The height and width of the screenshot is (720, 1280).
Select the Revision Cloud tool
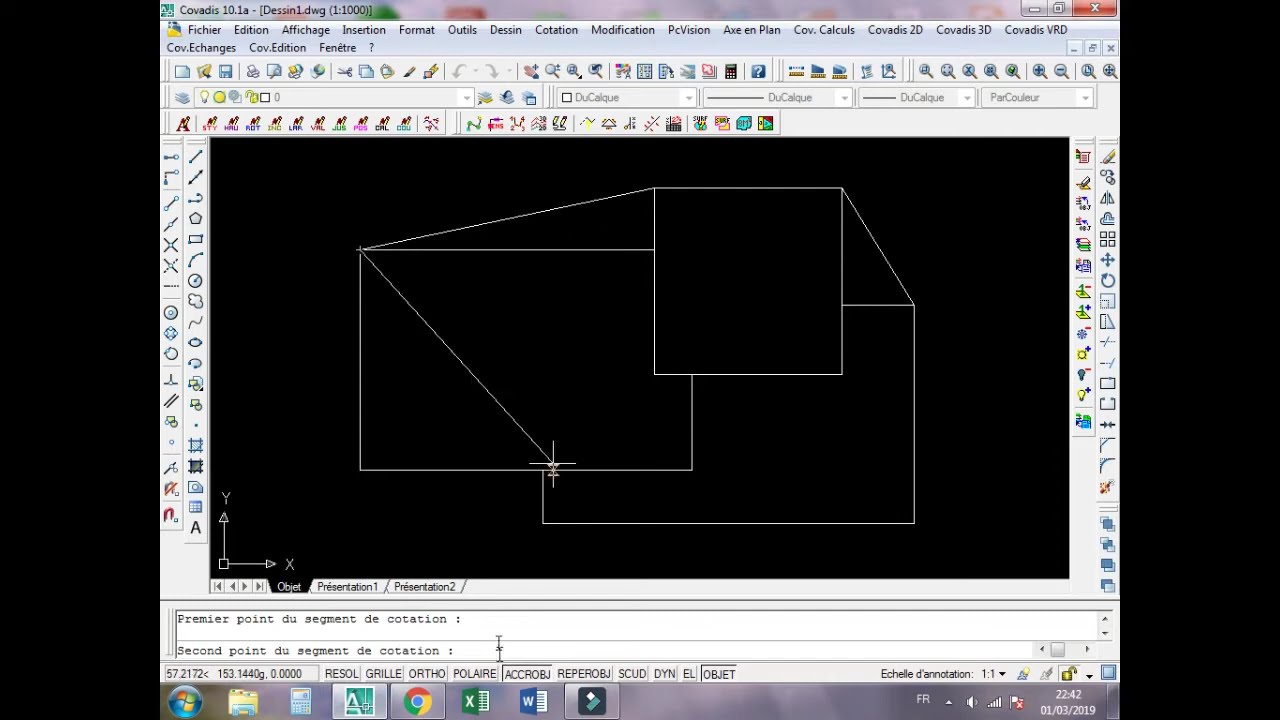[195, 301]
